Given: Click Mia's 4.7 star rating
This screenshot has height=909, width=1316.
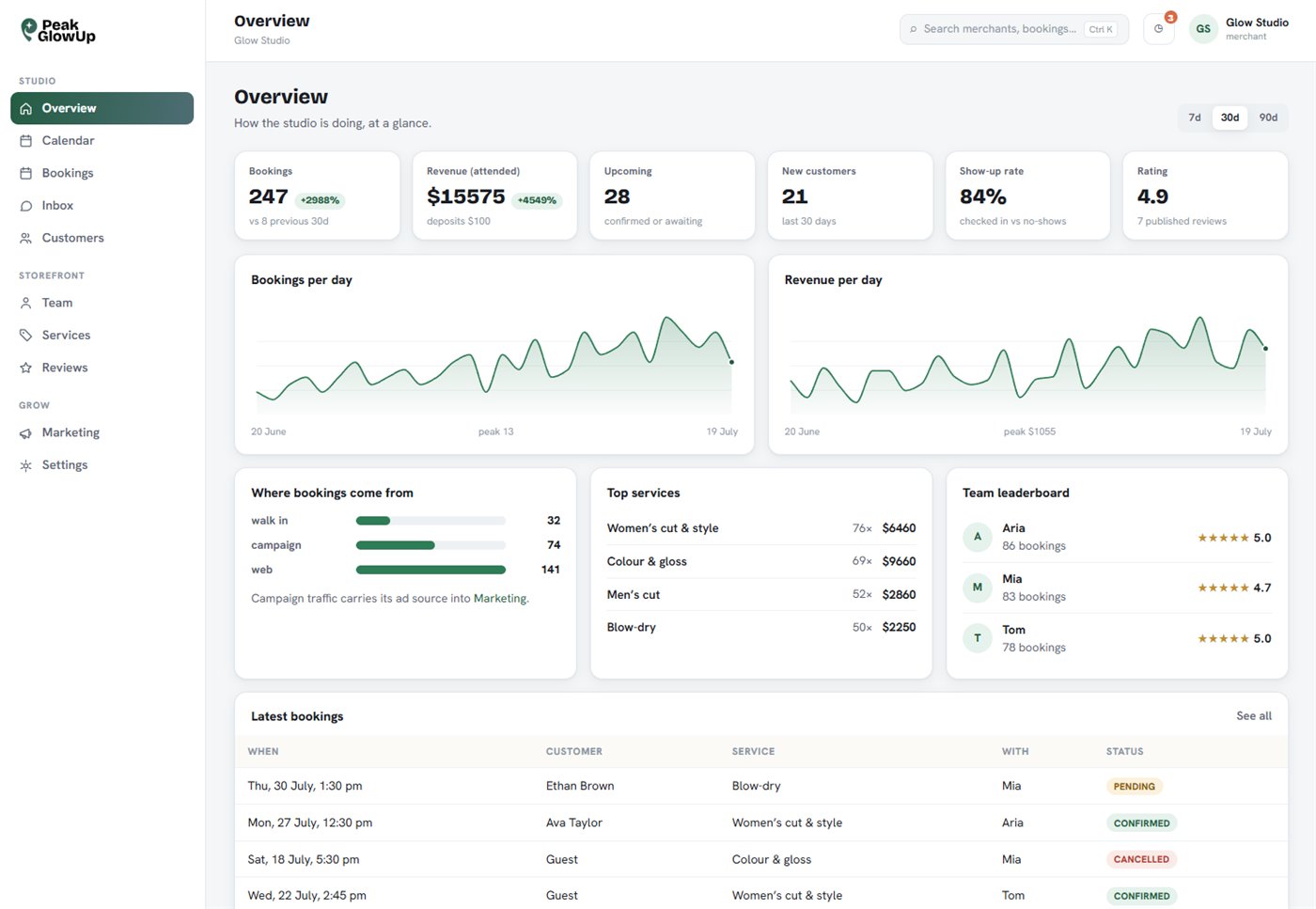Looking at the screenshot, I should click(x=1234, y=588).
